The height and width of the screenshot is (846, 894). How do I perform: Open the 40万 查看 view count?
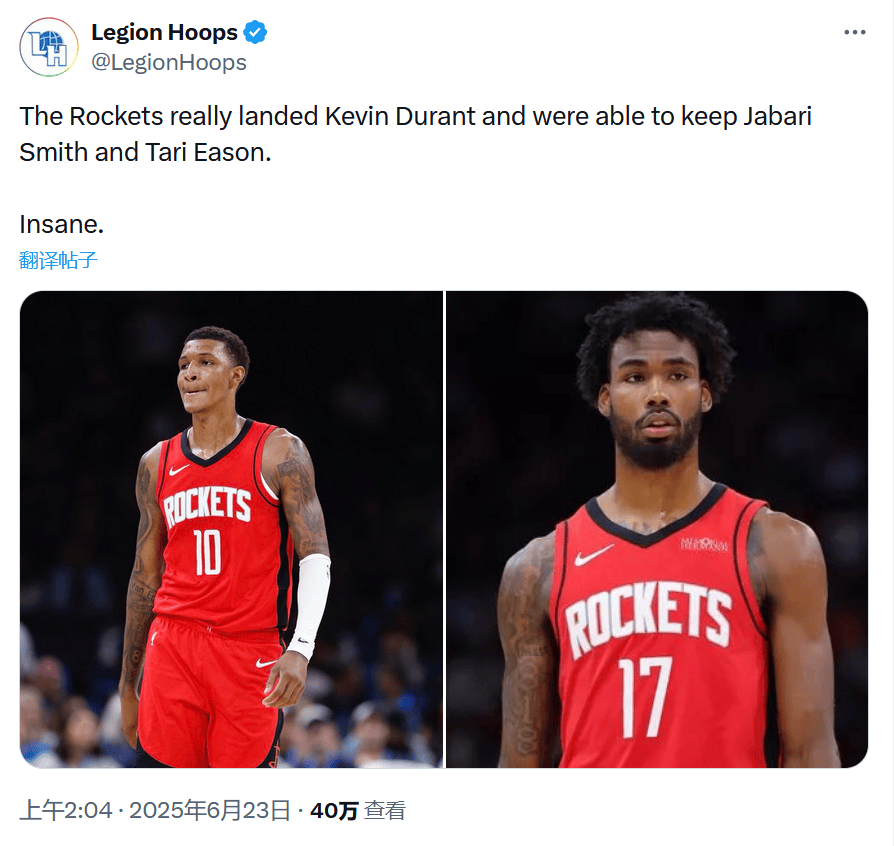coord(357,810)
